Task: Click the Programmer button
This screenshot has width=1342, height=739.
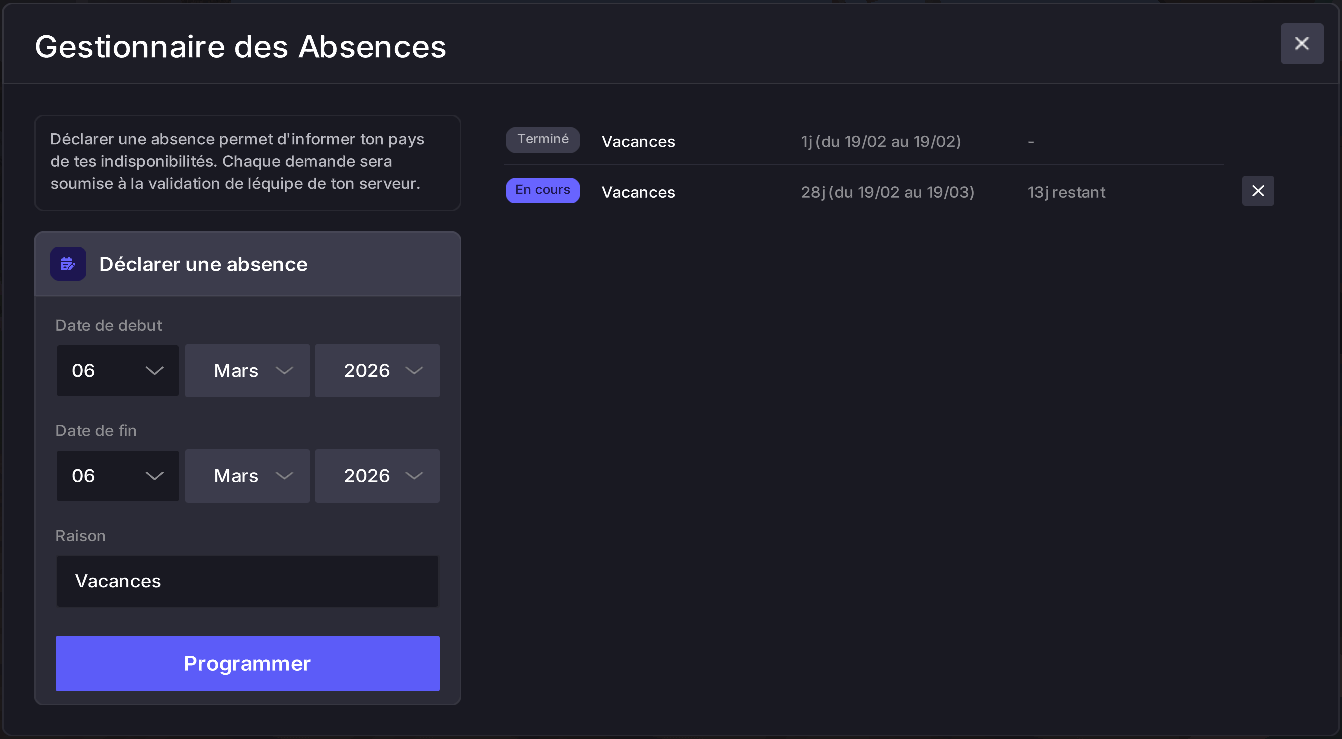Action: click(x=247, y=663)
